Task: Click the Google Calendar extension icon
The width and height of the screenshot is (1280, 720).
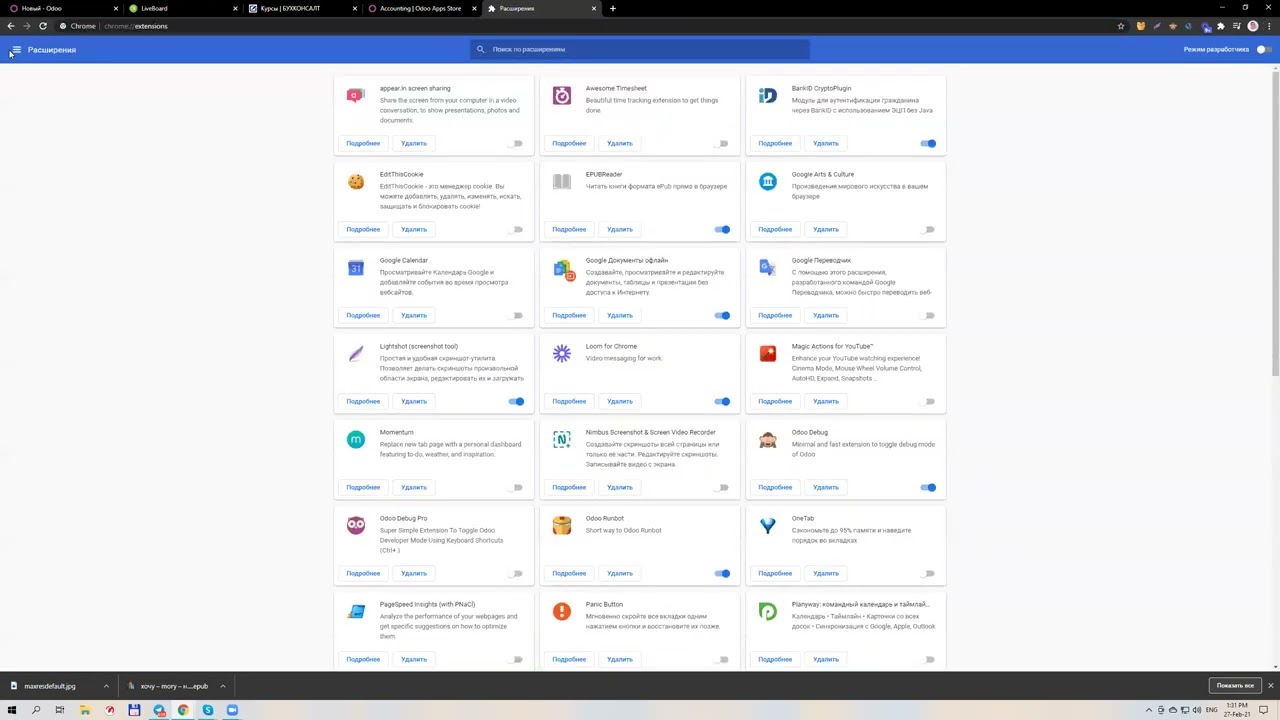Action: (356, 267)
